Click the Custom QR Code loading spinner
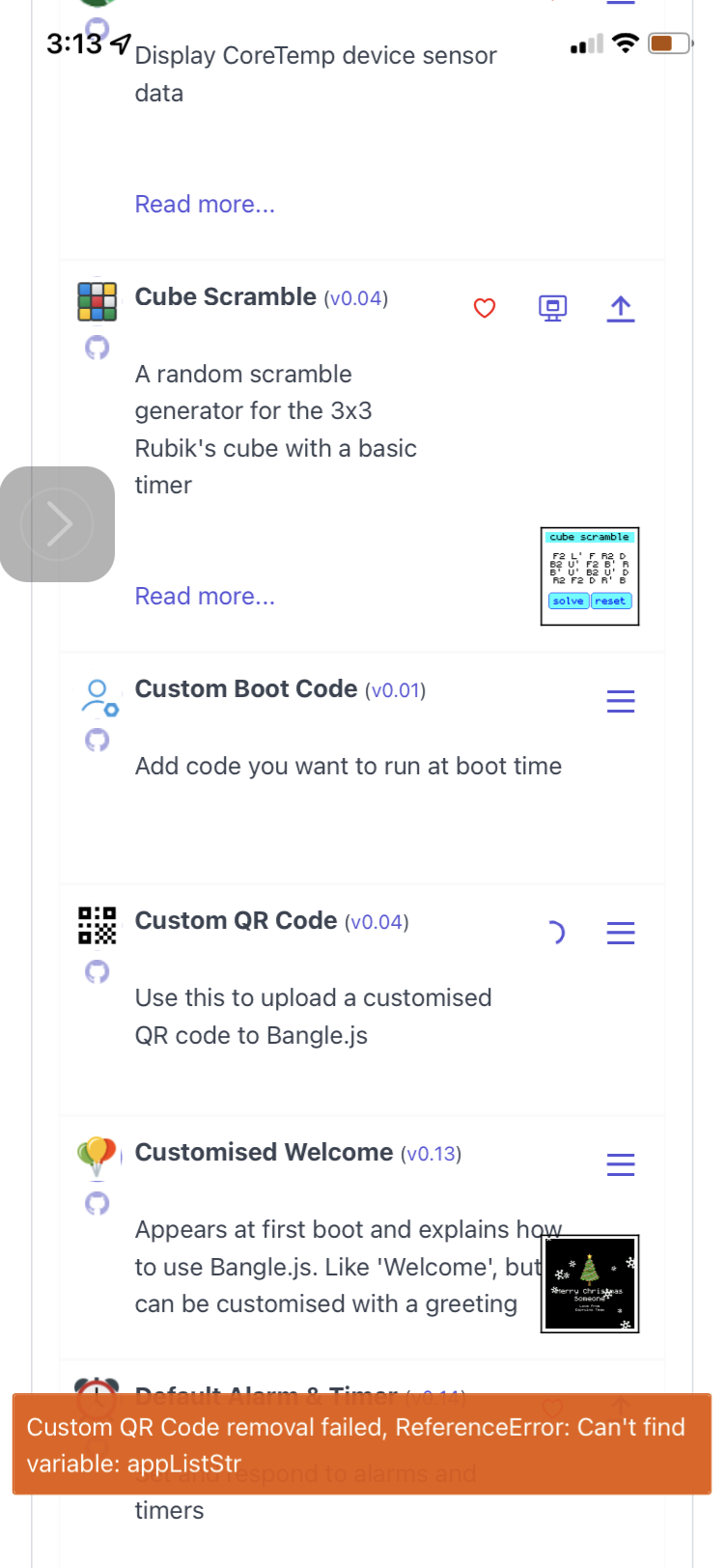 (557, 932)
